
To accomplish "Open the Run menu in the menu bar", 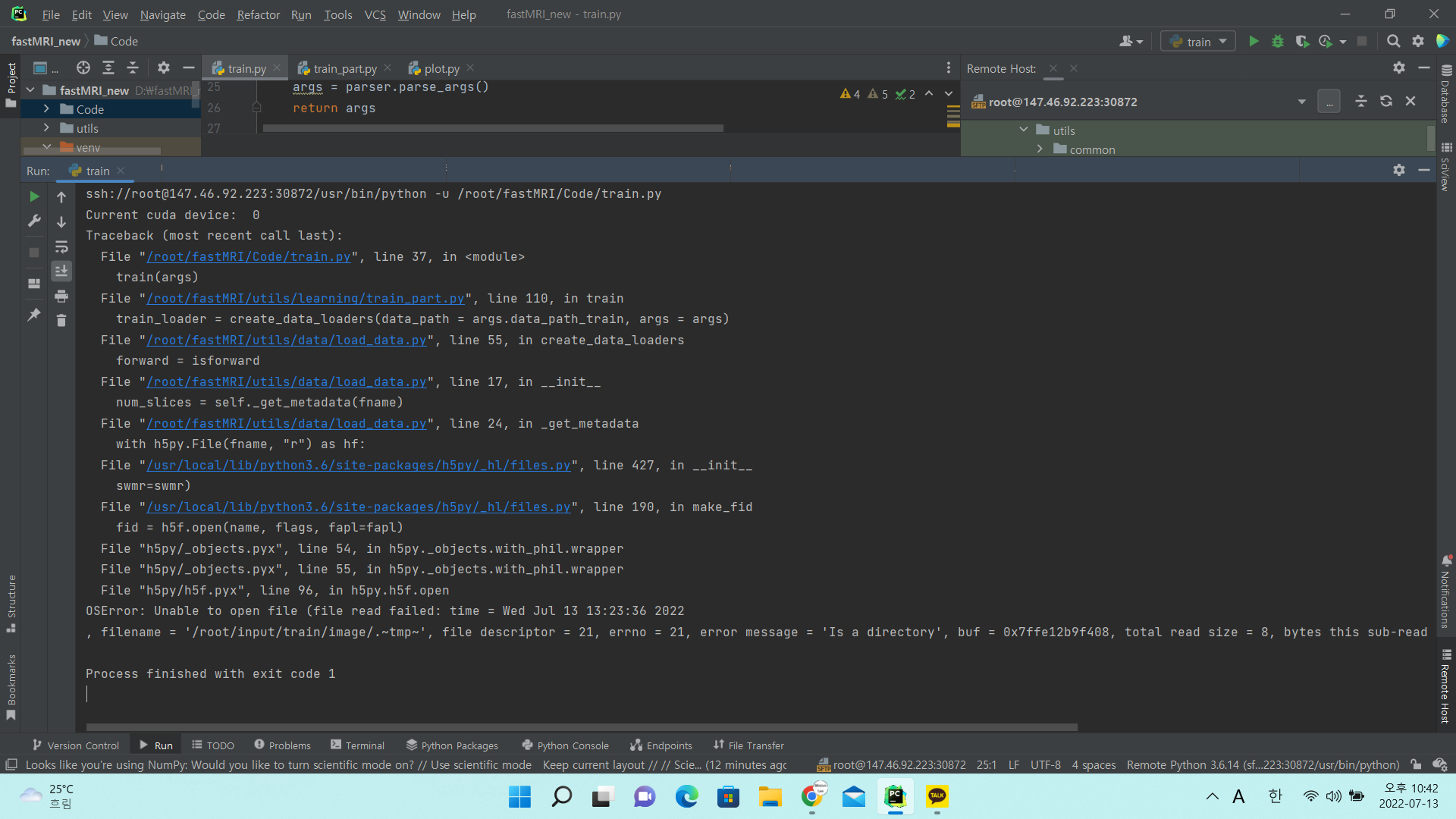I will [300, 14].
